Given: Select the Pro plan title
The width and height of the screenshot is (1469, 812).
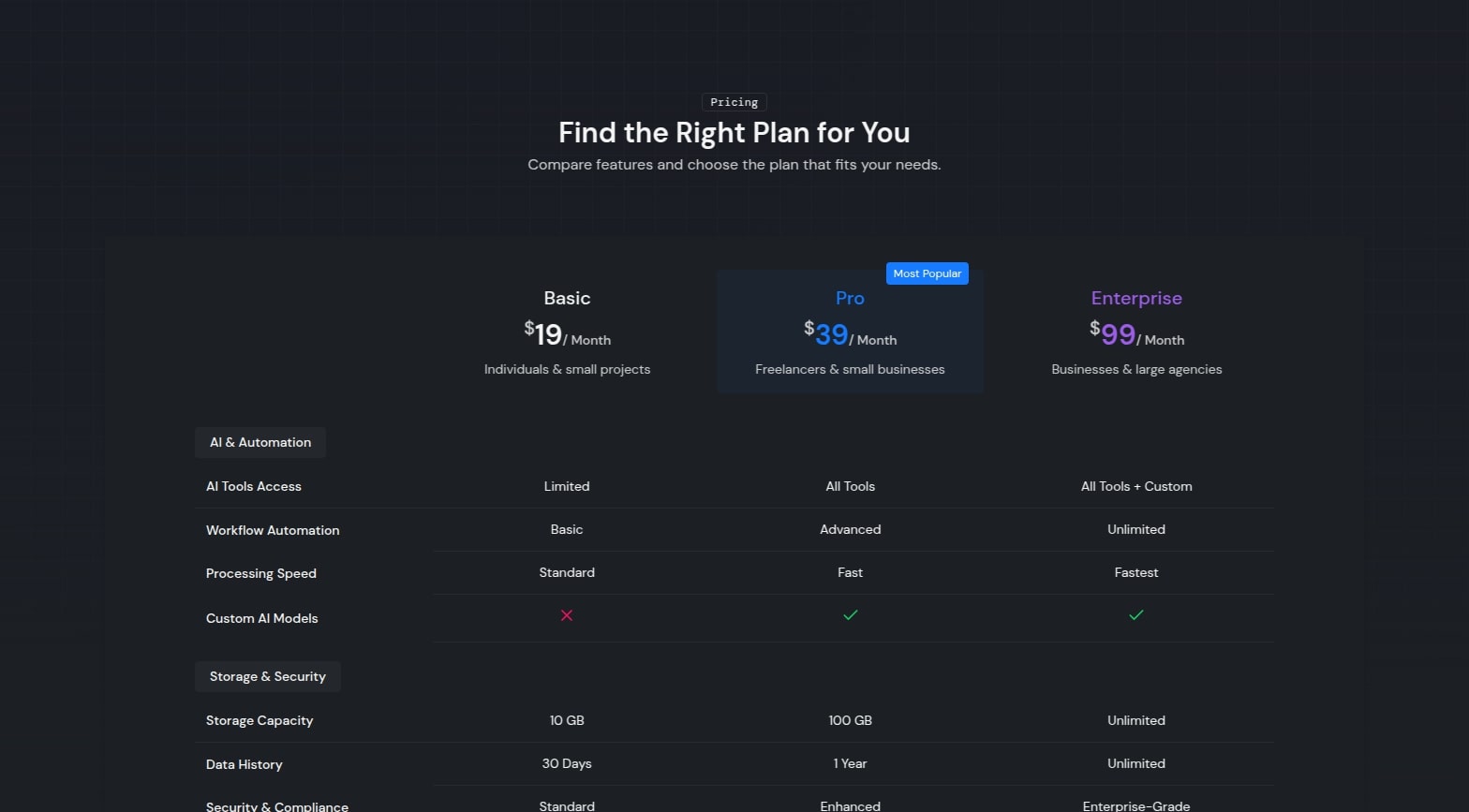Looking at the screenshot, I should pos(850,298).
